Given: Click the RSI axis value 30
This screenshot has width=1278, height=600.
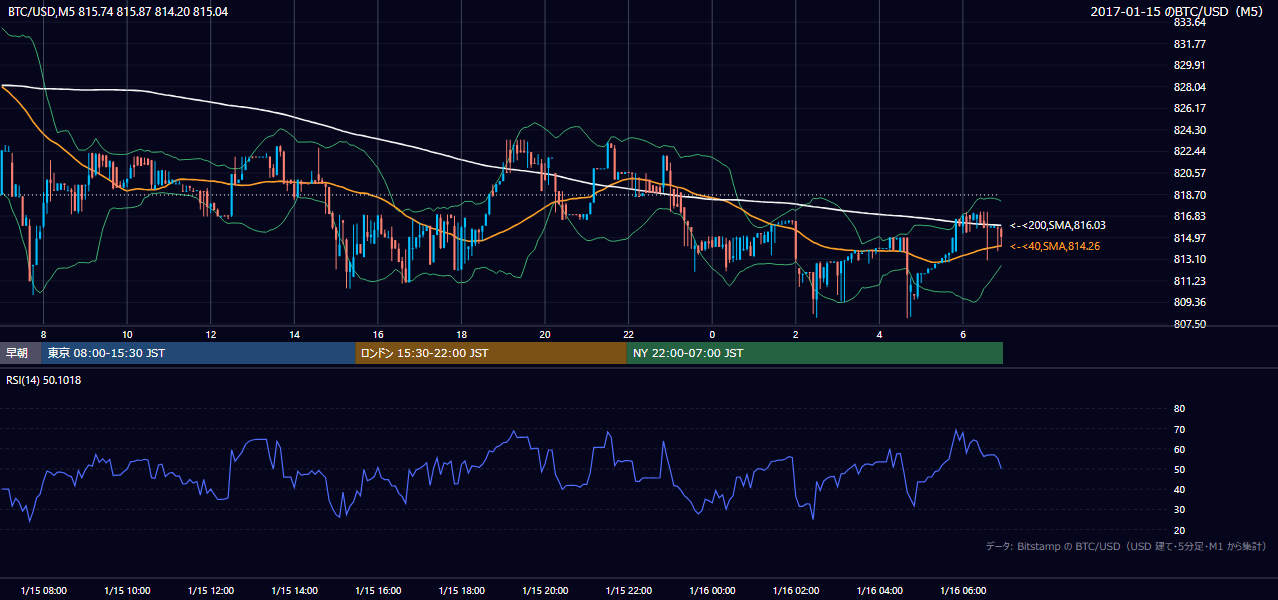Looking at the screenshot, I should [x=1179, y=510].
